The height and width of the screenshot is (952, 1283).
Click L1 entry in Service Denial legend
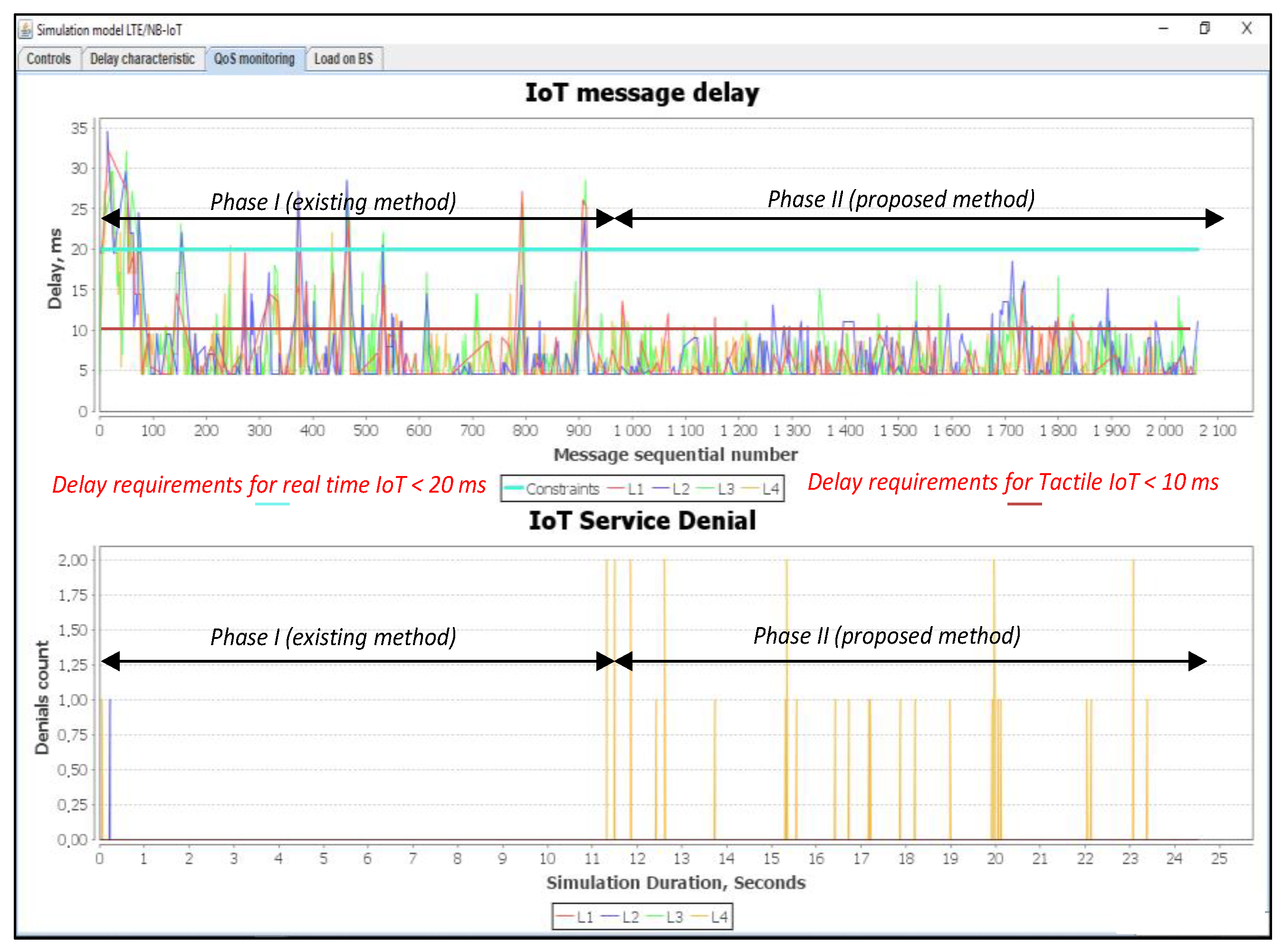pyautogui.click(x=584, y=917)
